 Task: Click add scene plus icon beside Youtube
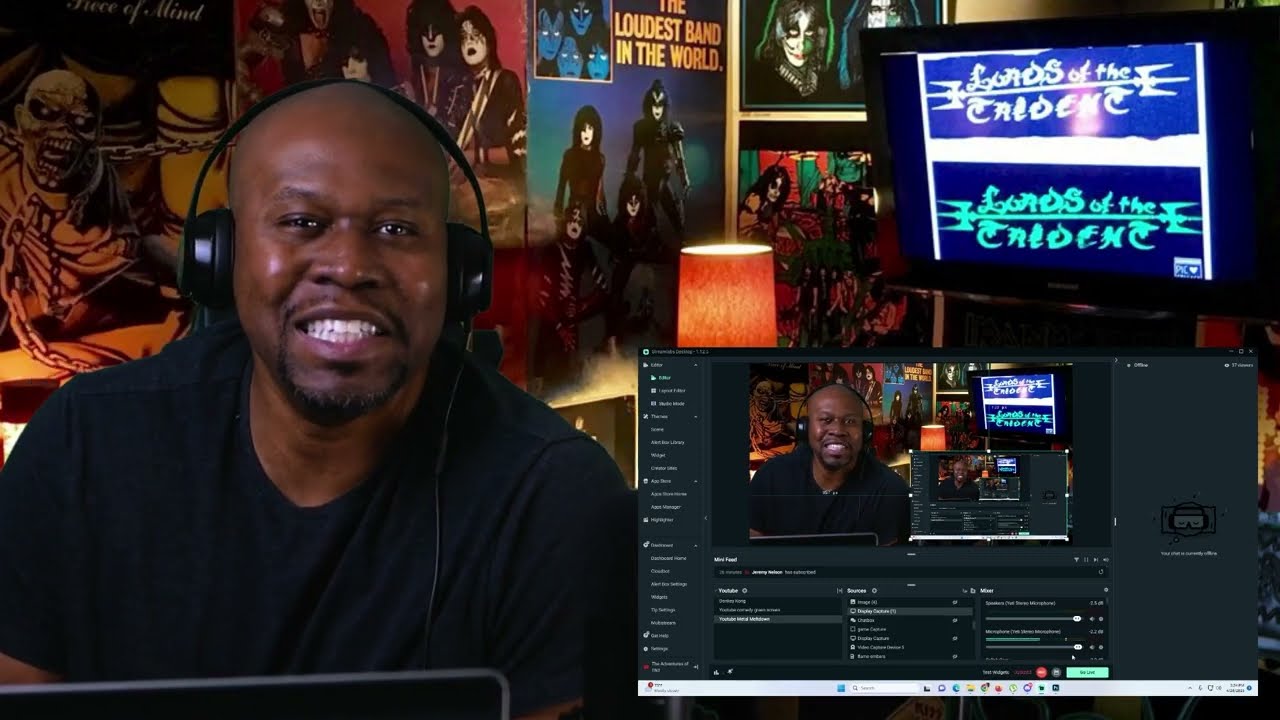pyautogui.click(x=744, y=591)
